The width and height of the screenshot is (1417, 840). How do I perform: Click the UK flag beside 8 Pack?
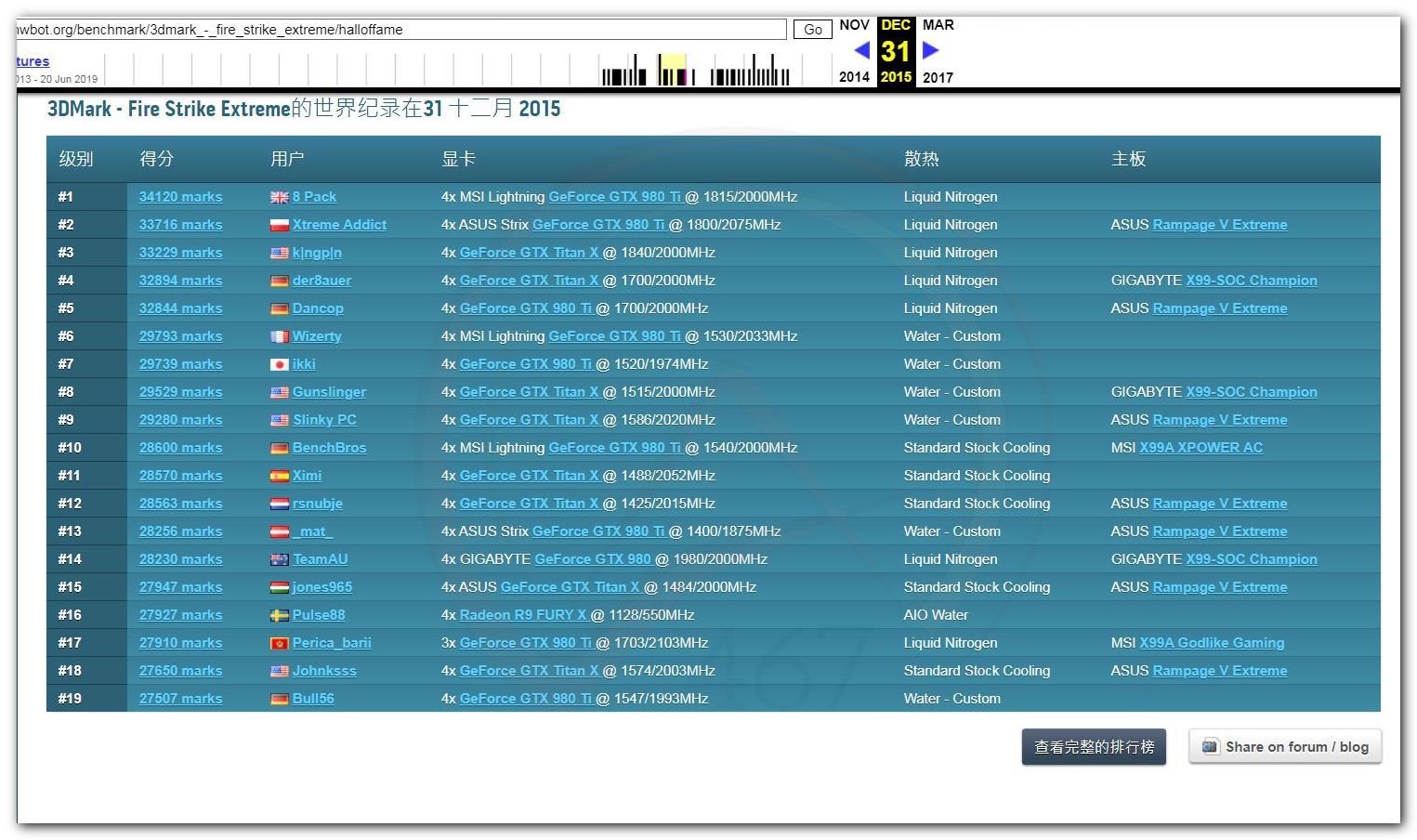279,197
